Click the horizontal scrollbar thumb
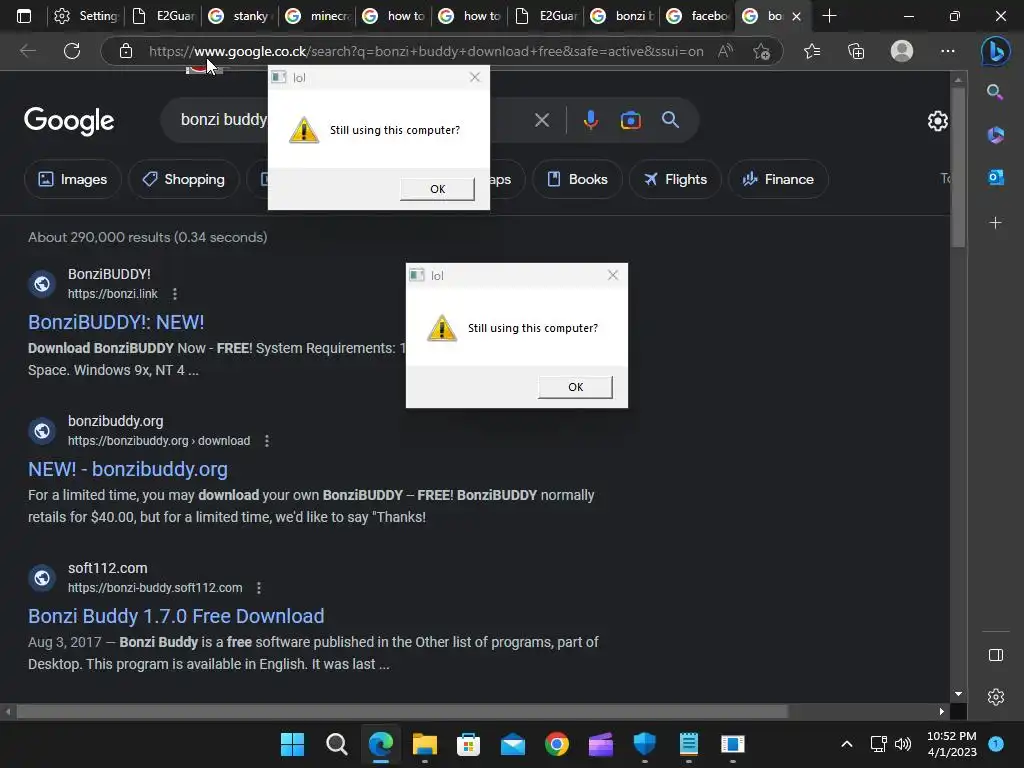Viewport: 1024px width, 768px height. click(x=402, y=711)
